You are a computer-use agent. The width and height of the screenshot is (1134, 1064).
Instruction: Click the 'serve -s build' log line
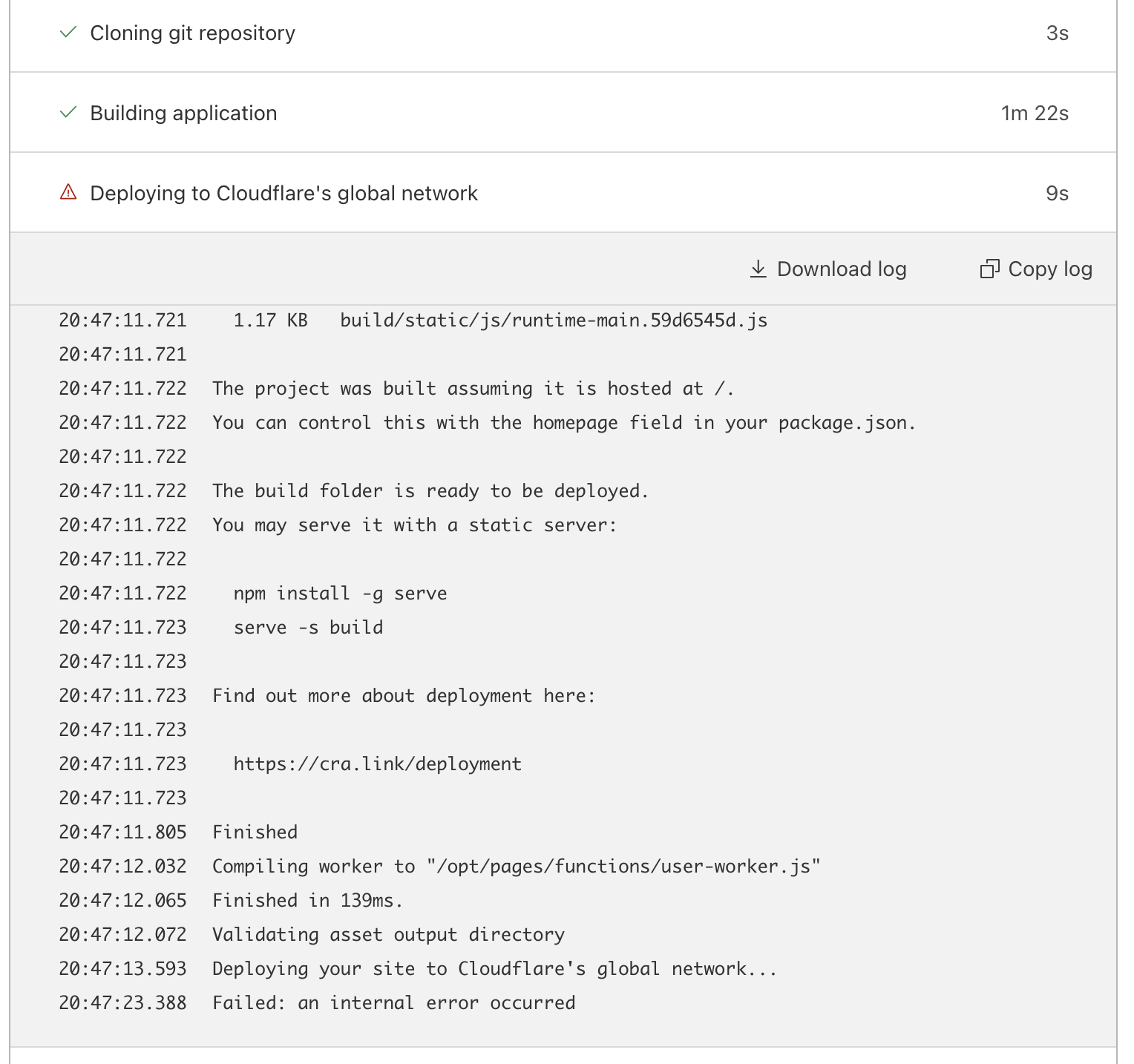309,628
